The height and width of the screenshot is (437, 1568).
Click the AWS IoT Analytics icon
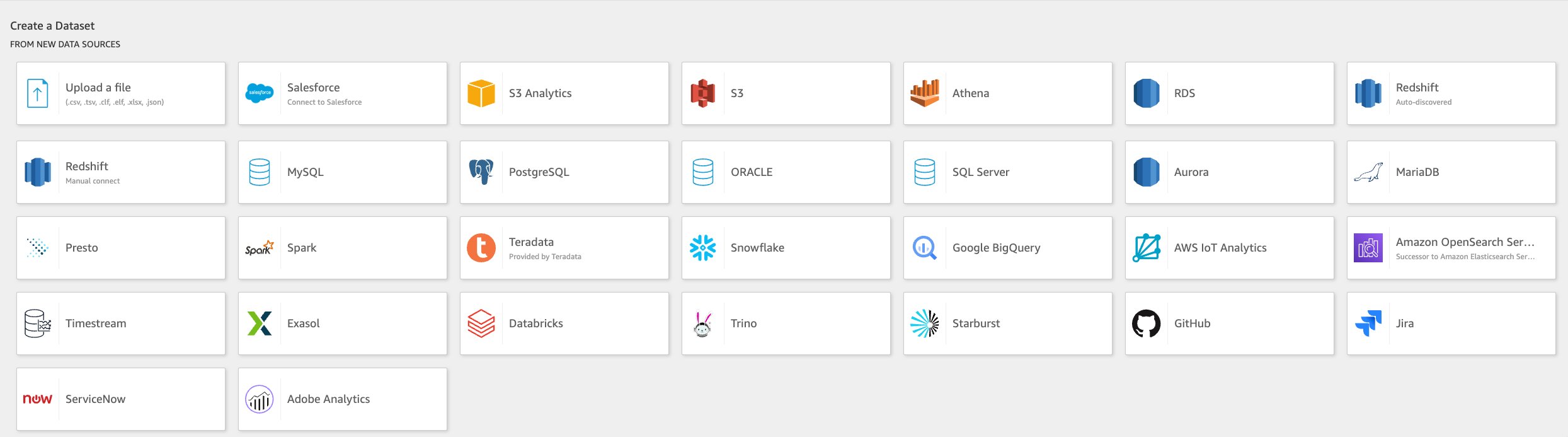[1147, 248]
